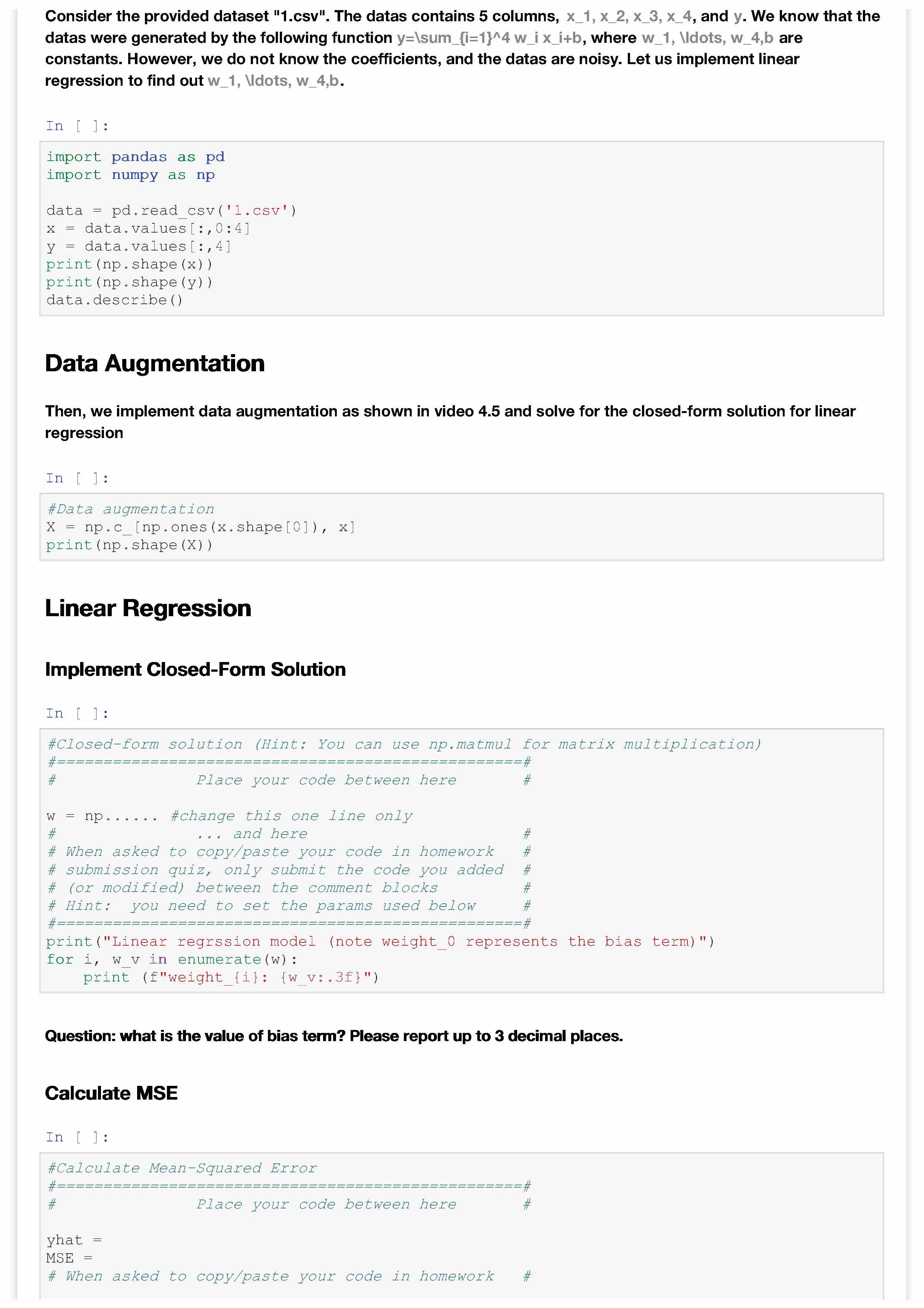924x1308 pixels.
Task: Click the Calculate MSE heading
Action: pos(111,1093)
